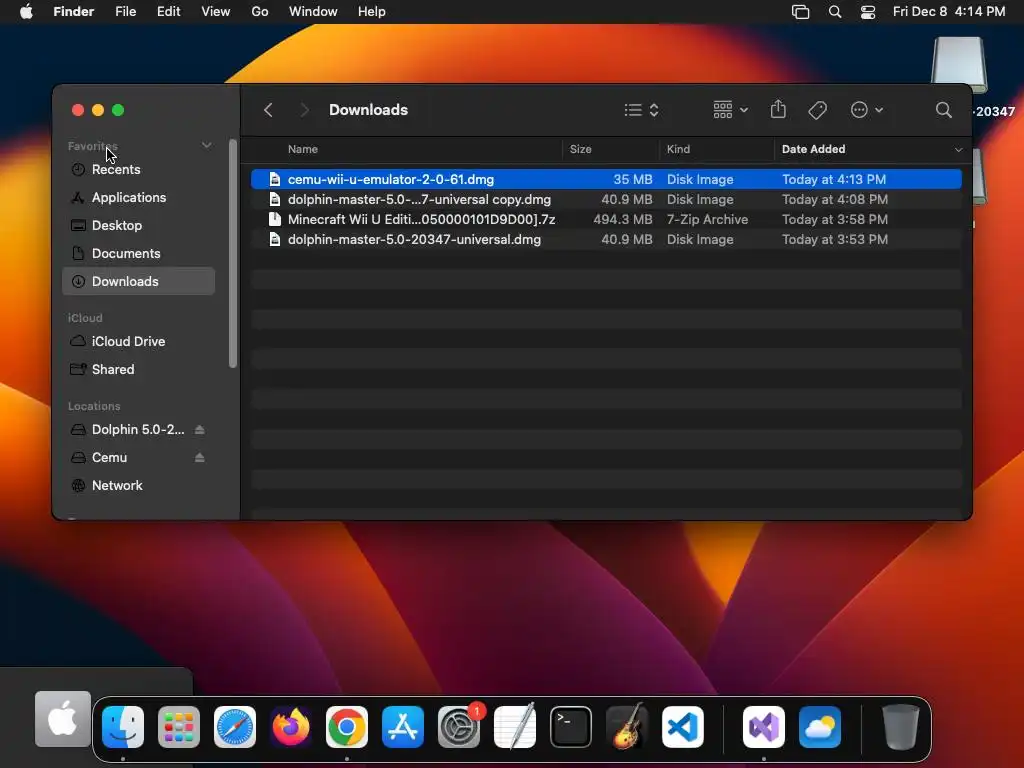Click the sidebar scrollbar

tap(232, 253)
